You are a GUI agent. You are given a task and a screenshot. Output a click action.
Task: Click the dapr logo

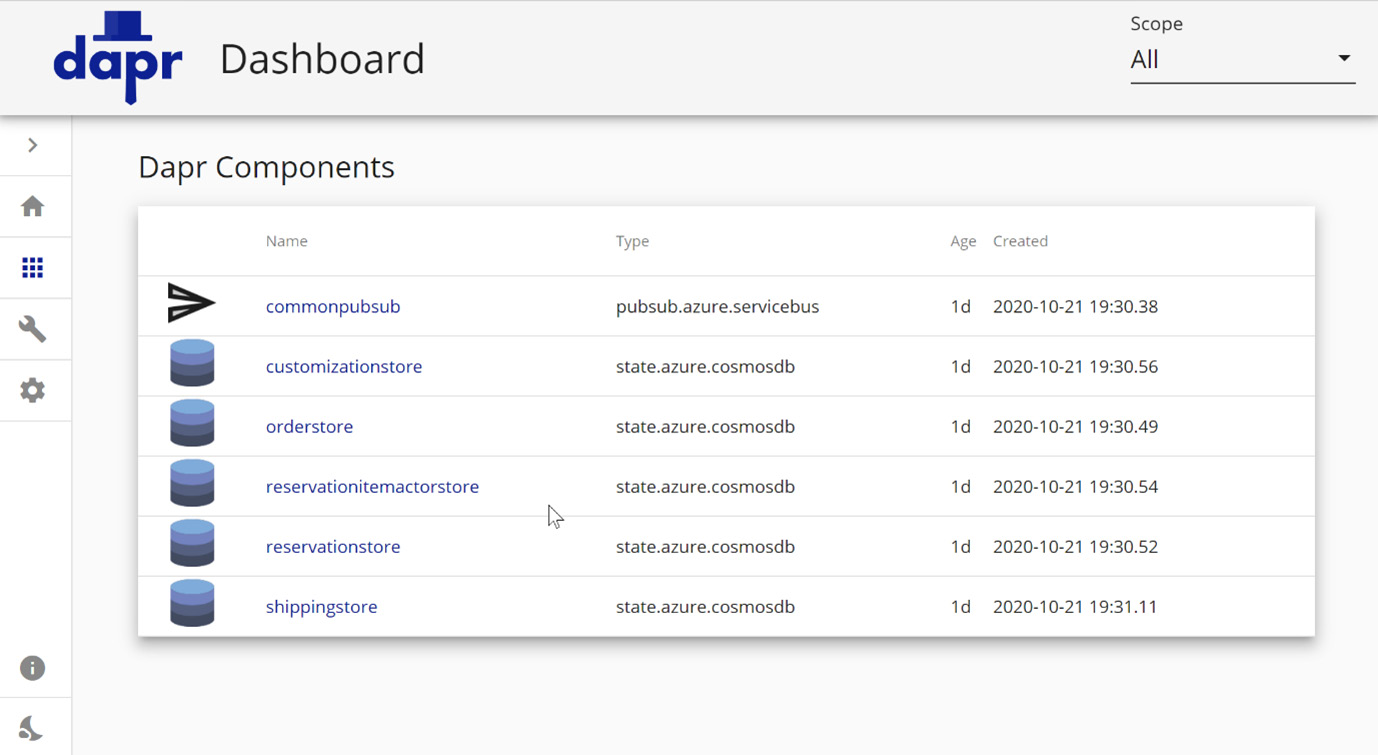pos(118,57)
